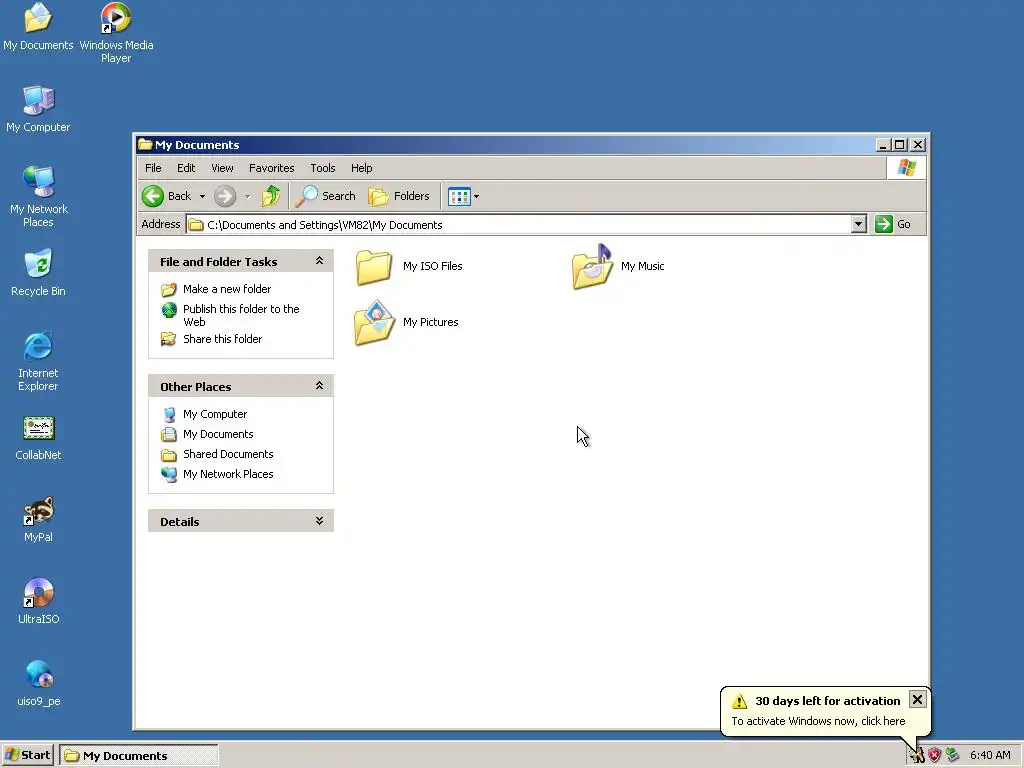
Task: Select the My ISO Files folder icon
Action: tap(374, 267)
